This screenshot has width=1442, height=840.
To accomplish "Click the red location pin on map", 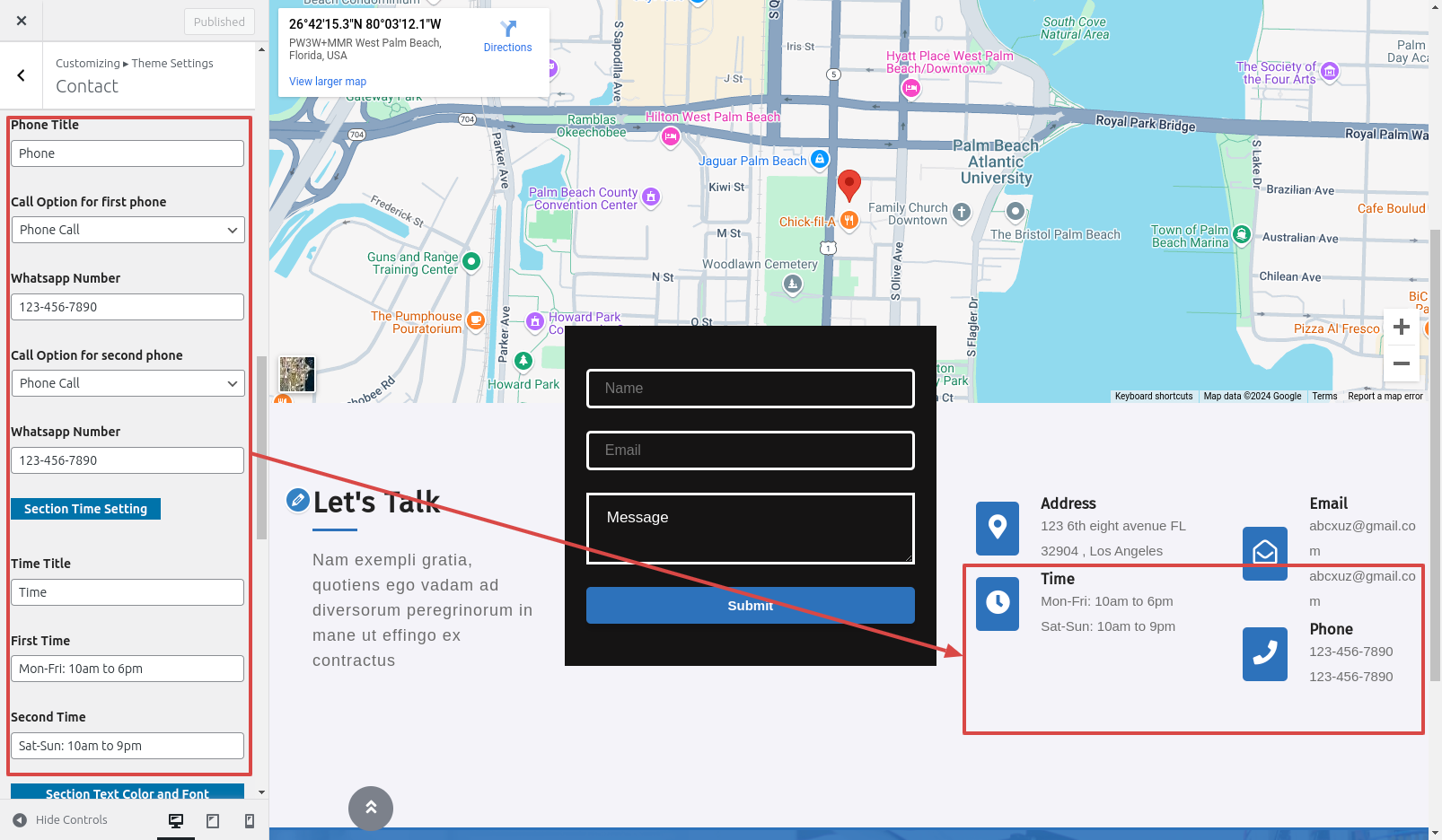I will pyautogui.click(x=848, y=185).
